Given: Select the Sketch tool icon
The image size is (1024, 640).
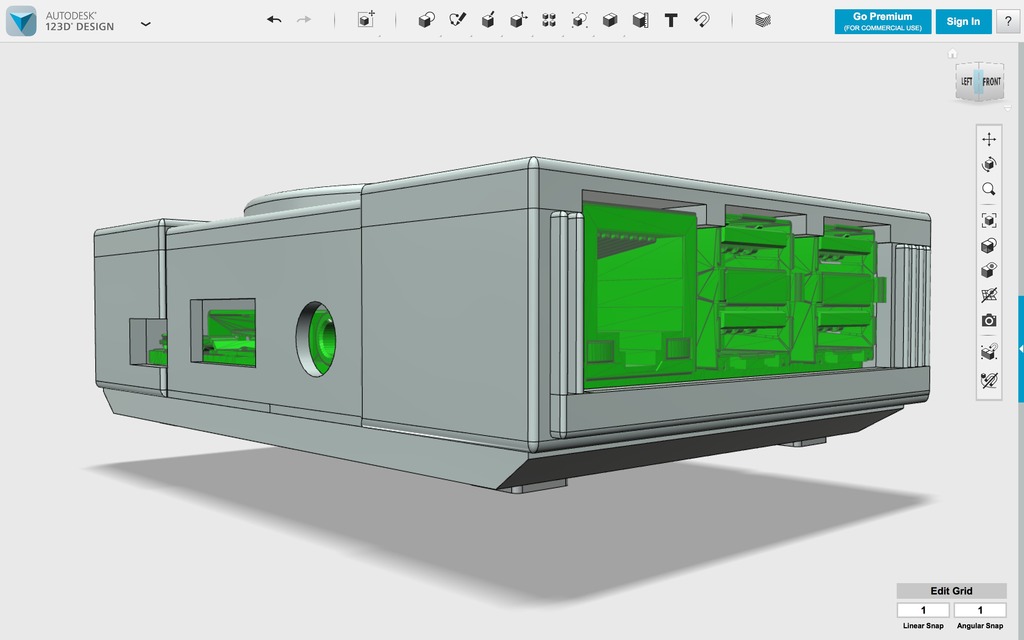Looking at the screenshot, I should click(457, 20).
